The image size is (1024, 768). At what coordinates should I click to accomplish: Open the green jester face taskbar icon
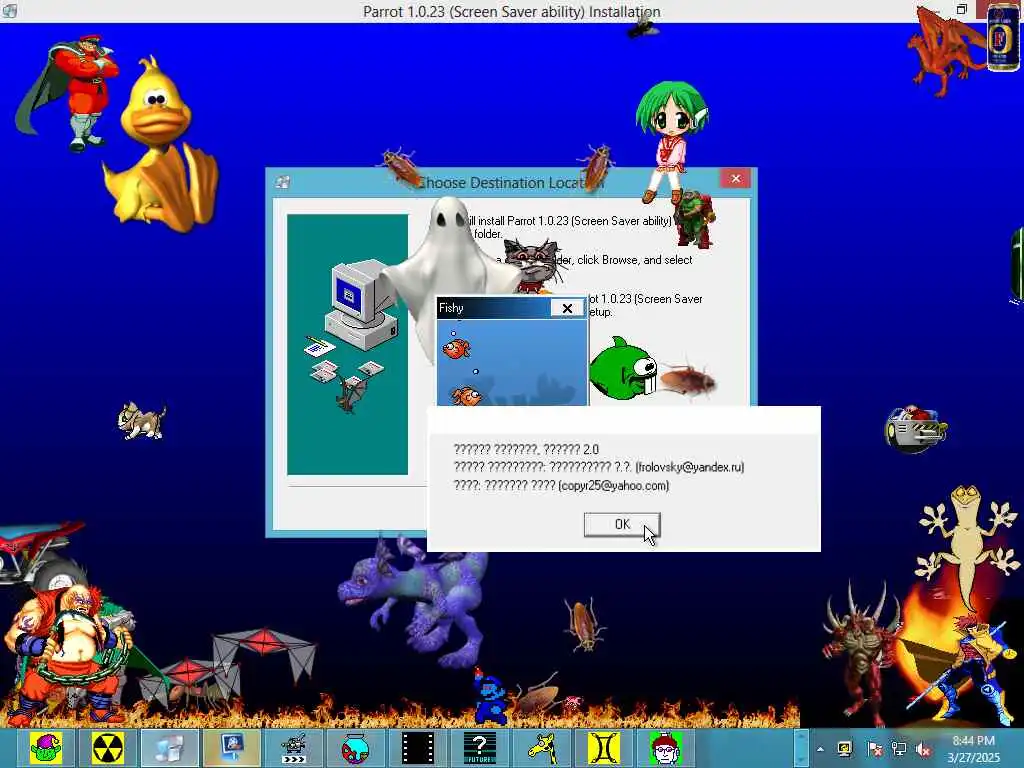[x=46, y=748]
